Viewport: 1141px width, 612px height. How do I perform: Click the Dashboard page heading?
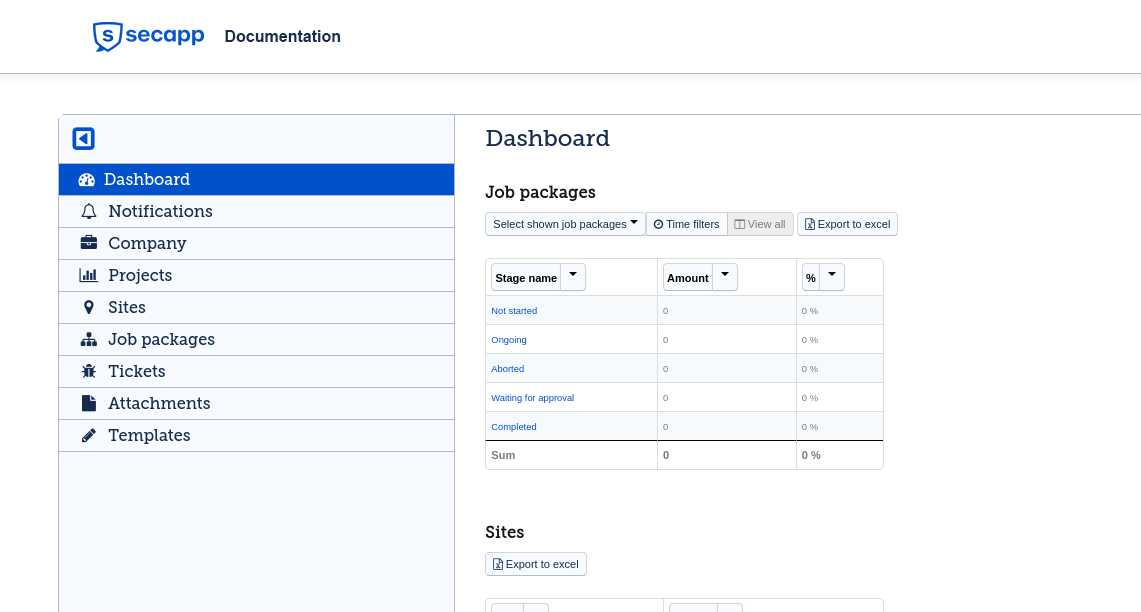coord(547,138)
